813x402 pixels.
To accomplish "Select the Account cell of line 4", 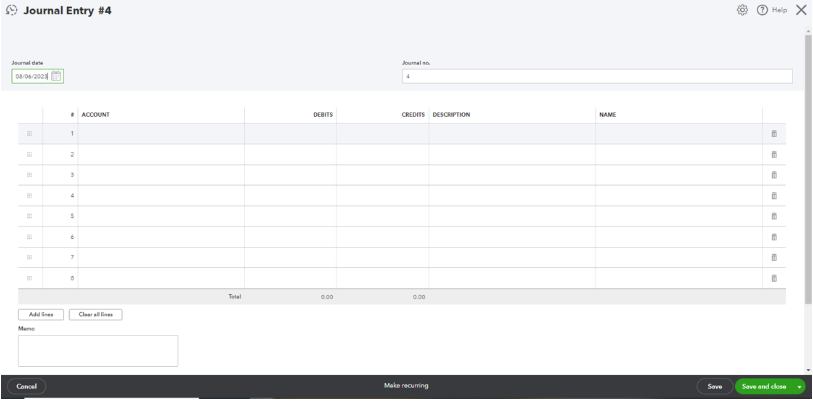I will click(161, 196).
